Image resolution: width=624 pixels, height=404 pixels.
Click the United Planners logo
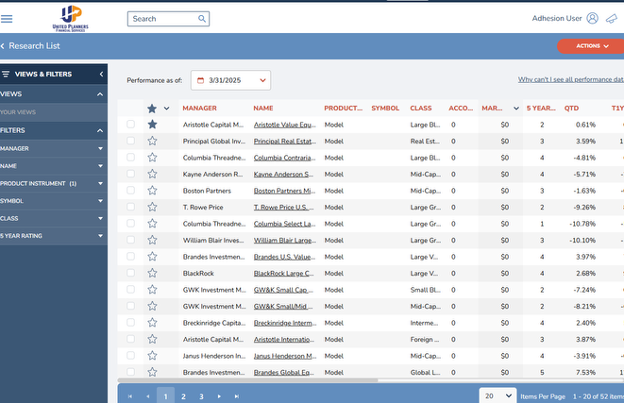70,18
